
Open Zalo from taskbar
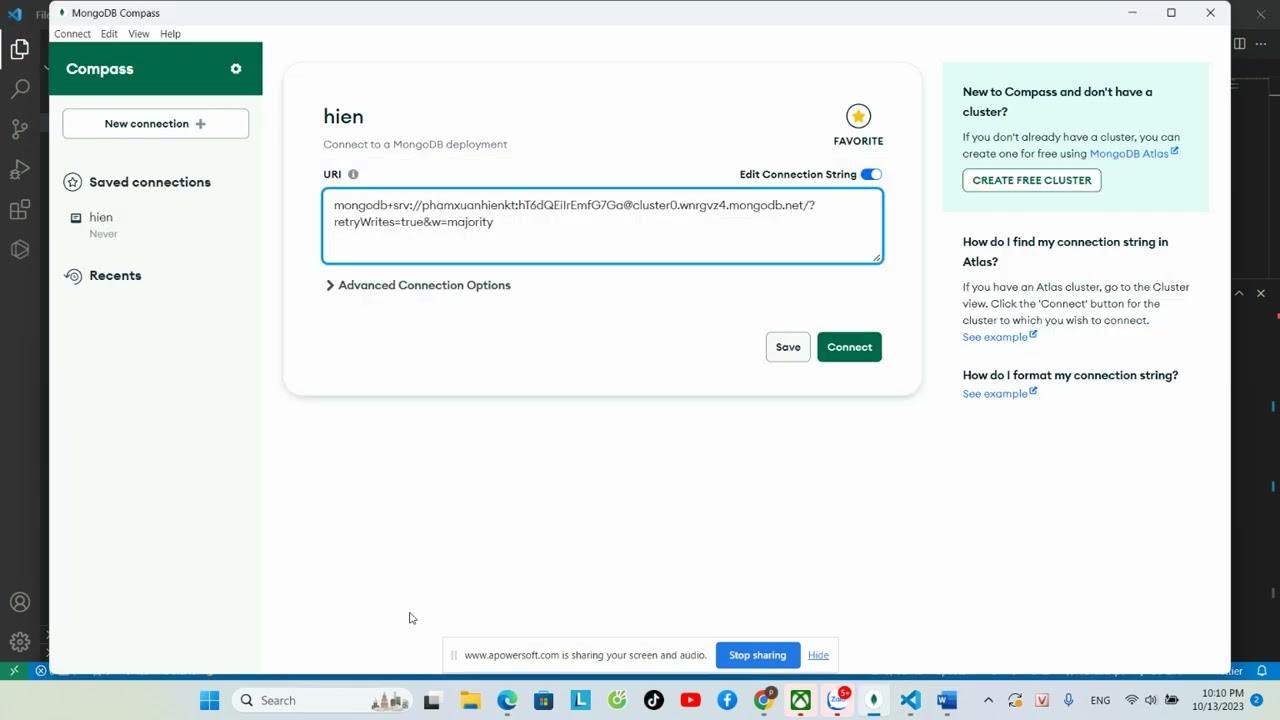pyautogui.click(x=837, y=699)
